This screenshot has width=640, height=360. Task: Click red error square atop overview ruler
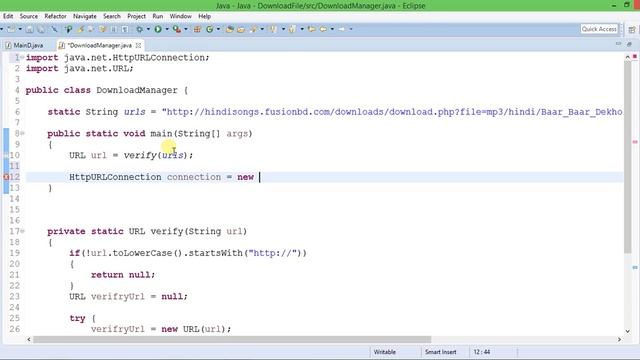click(x=635, y=56)
